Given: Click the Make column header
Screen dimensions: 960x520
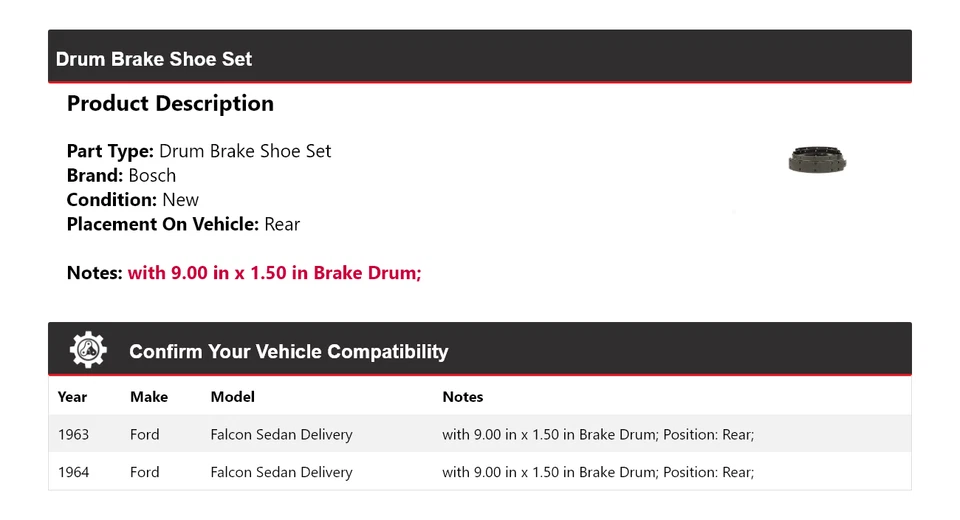Looking at the screenshot, I should (149, 397).
